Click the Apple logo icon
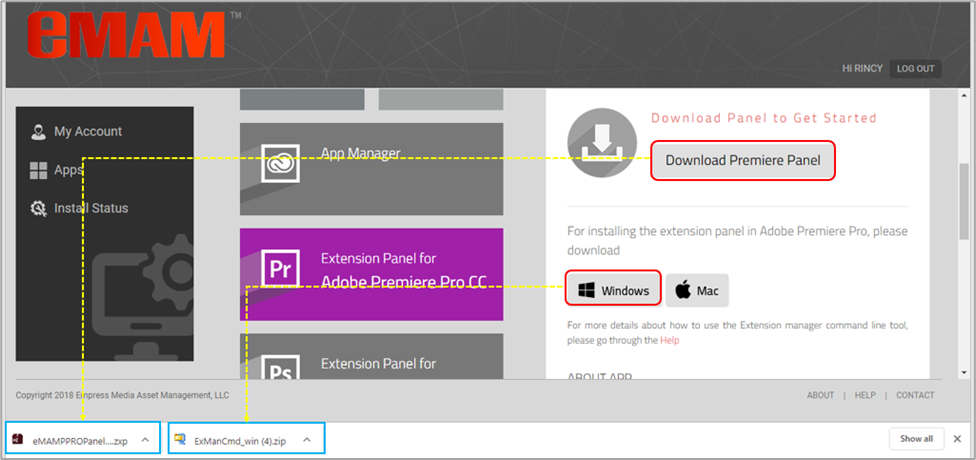 pyautogui.click(x=683, y=290)
